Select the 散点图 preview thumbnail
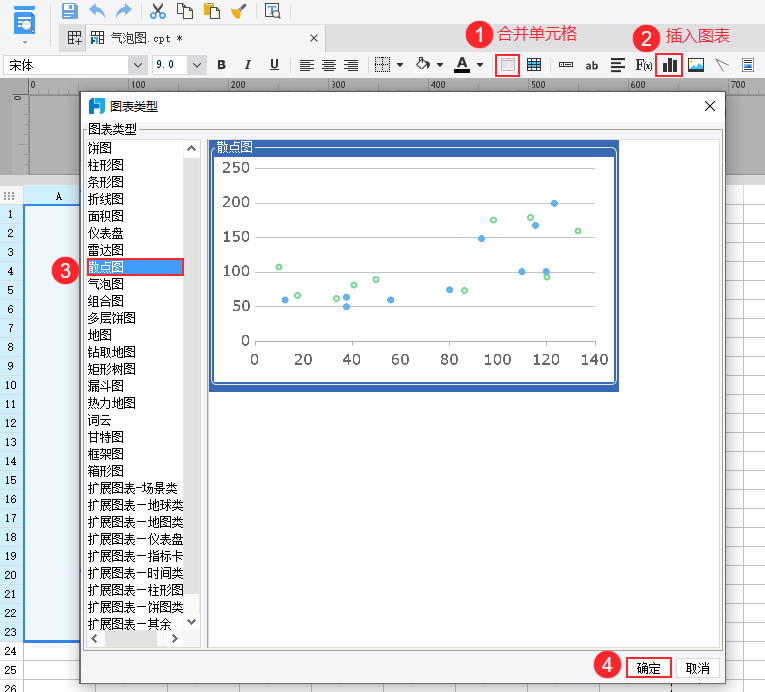Image resolution: width=765 pixels, height=692 pixels. (414, 266)
